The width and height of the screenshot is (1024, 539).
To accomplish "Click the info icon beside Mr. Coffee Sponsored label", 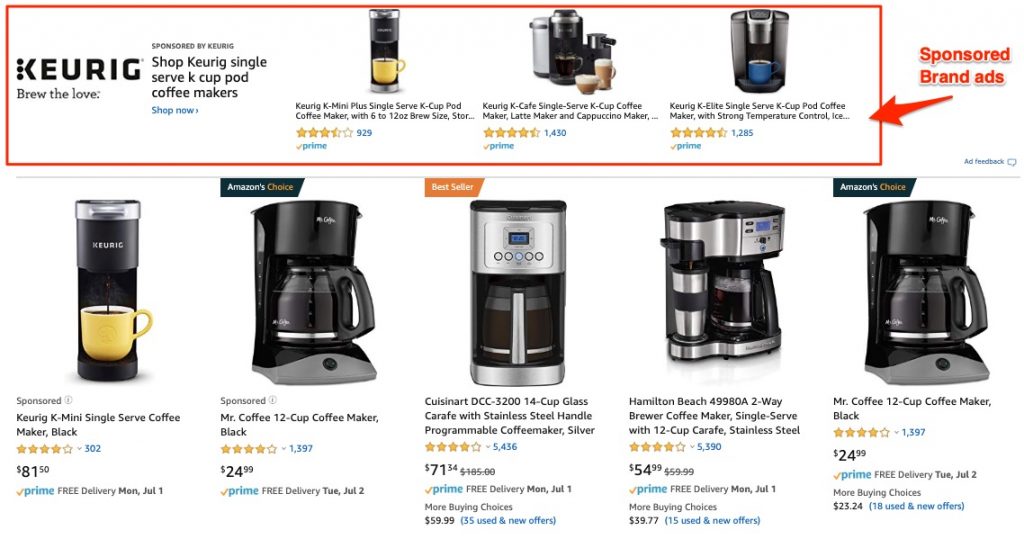I will point(272,400).
